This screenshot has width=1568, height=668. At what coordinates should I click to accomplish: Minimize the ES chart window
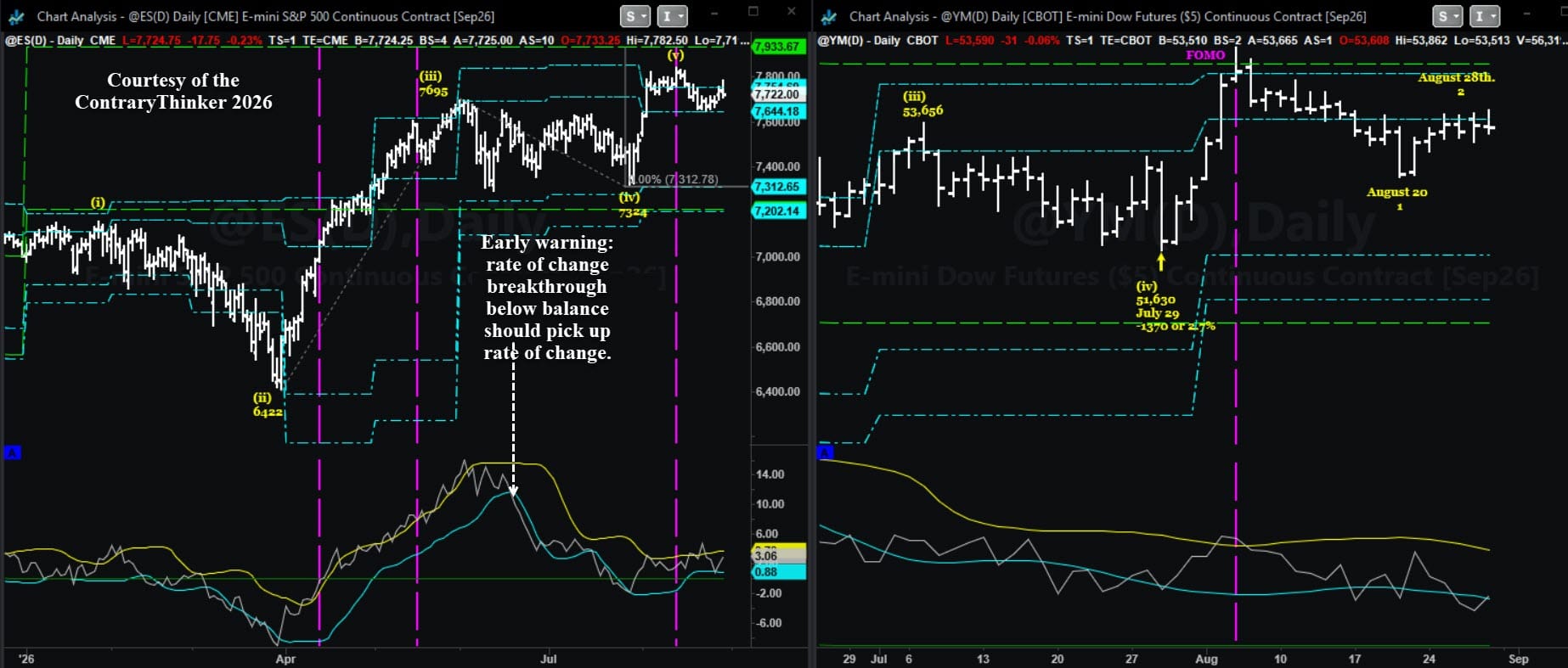[715, 11]
